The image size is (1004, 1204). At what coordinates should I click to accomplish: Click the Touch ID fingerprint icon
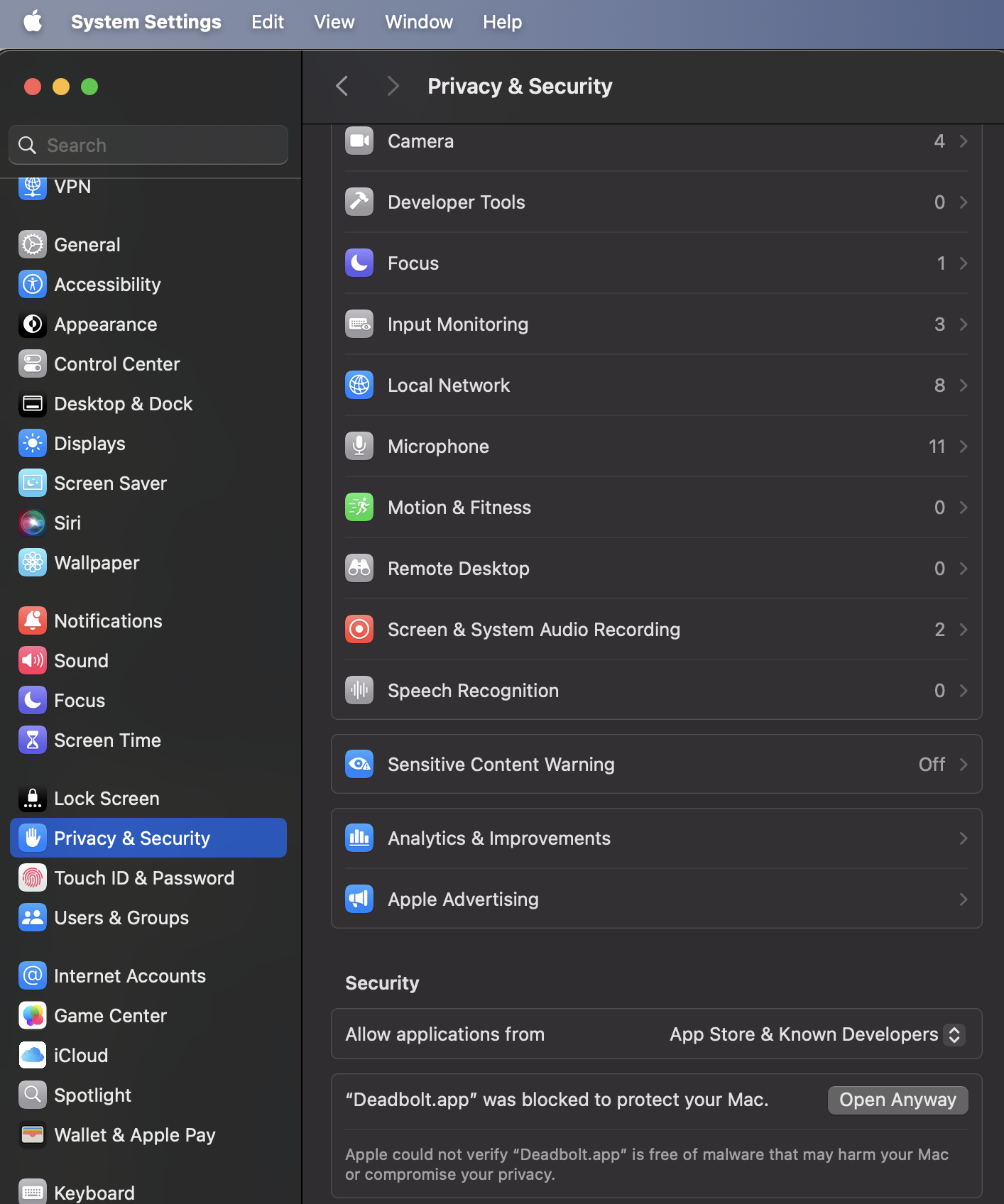point(33,878)
